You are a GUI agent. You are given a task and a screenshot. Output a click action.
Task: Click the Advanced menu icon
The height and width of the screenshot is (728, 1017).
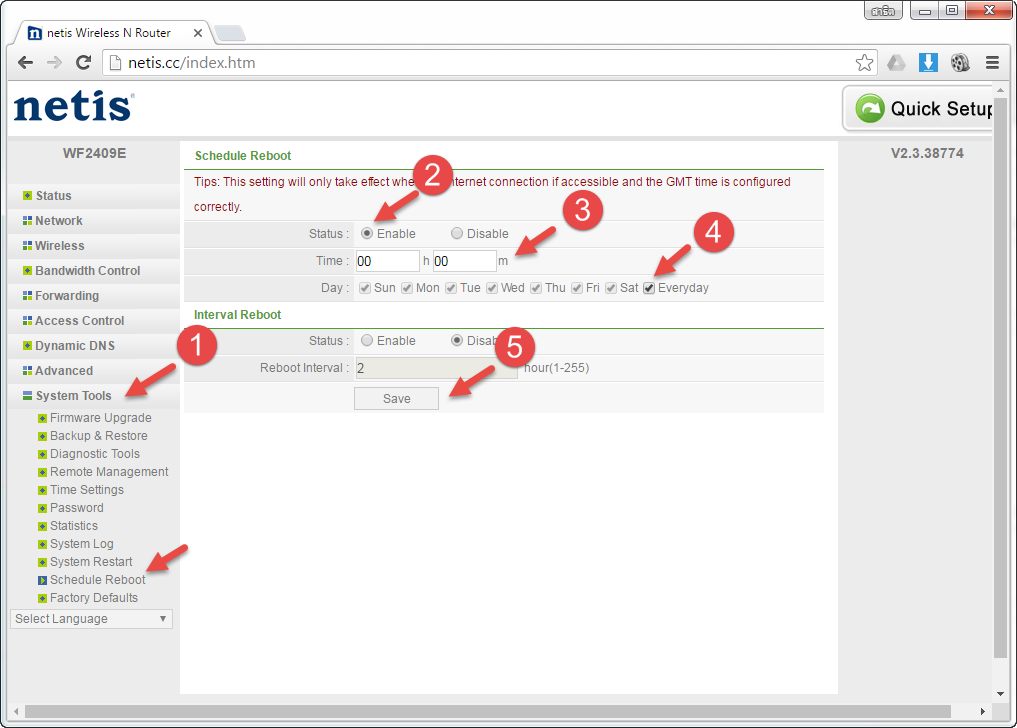(27, 370)
